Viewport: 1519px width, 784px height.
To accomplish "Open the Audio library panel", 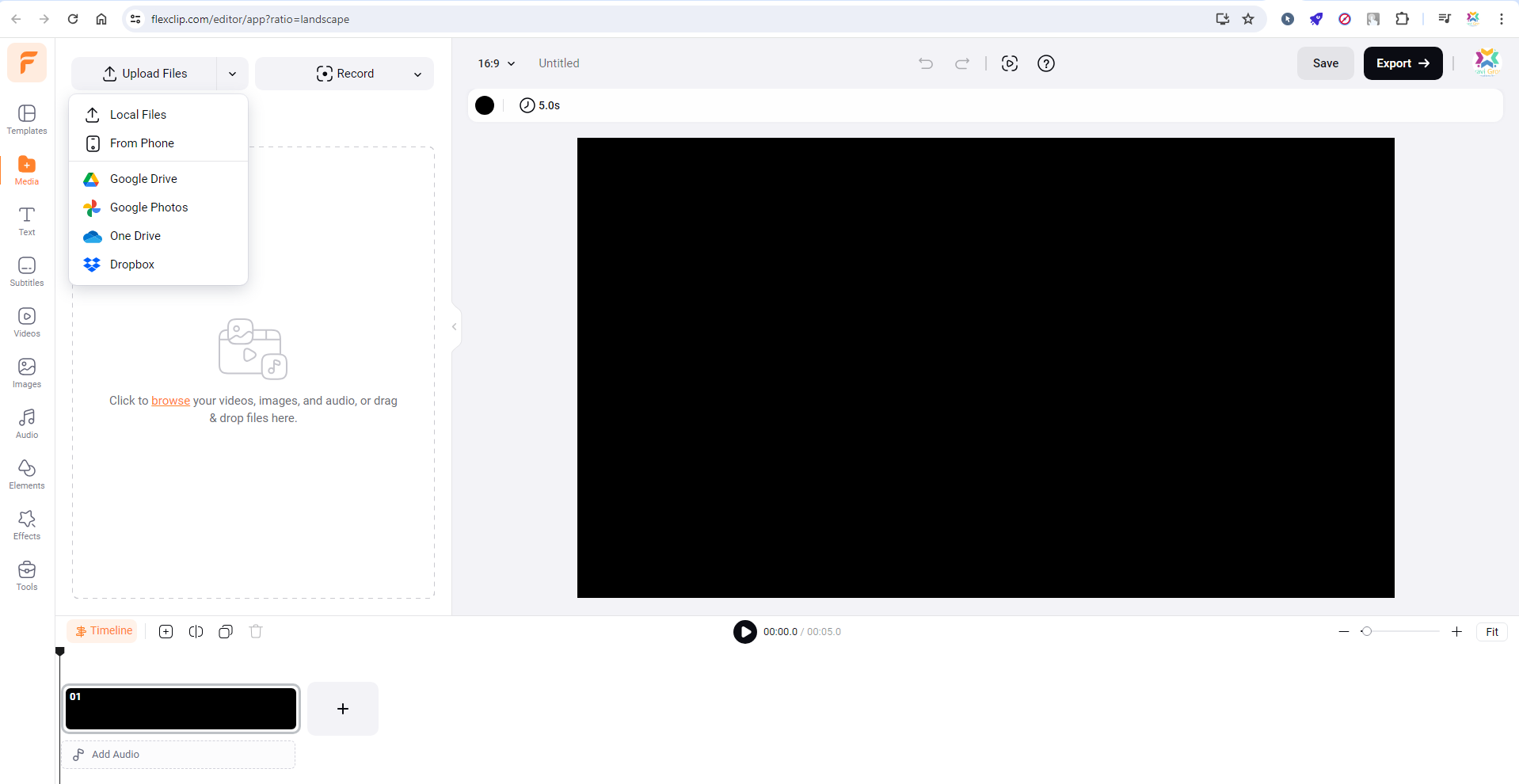I will coord(26,424).
